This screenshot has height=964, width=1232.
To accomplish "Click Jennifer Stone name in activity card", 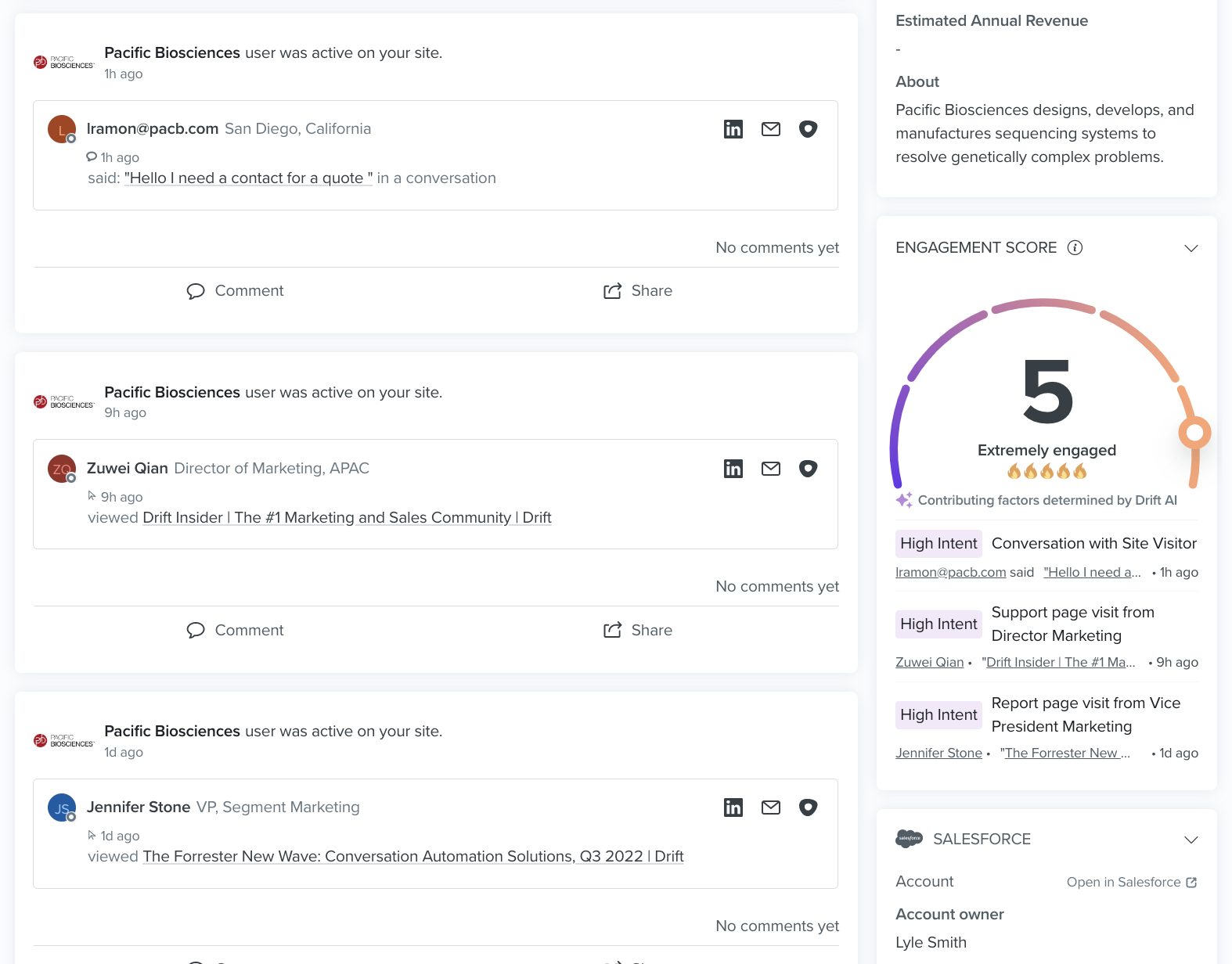I will [x=139, y=808].
